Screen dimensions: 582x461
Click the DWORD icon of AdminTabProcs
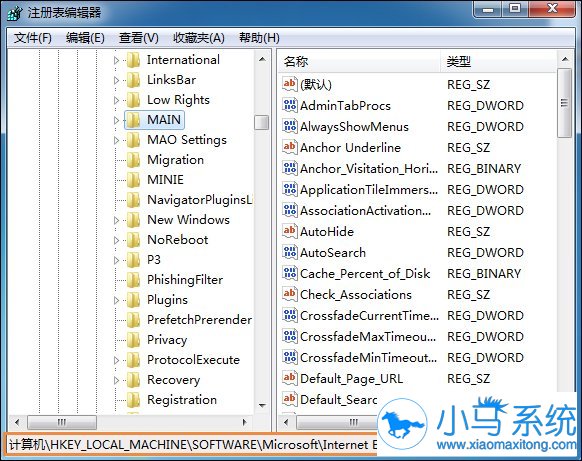click(290, 105)
